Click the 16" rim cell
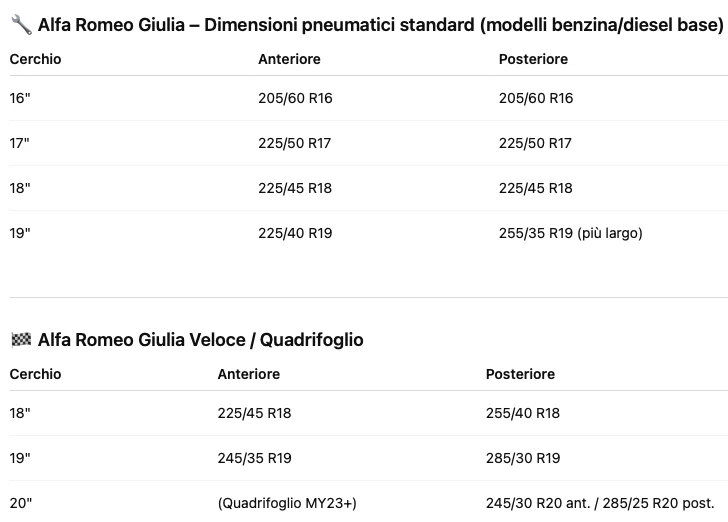This screenshot has height=522, width=728. [20, 98]
